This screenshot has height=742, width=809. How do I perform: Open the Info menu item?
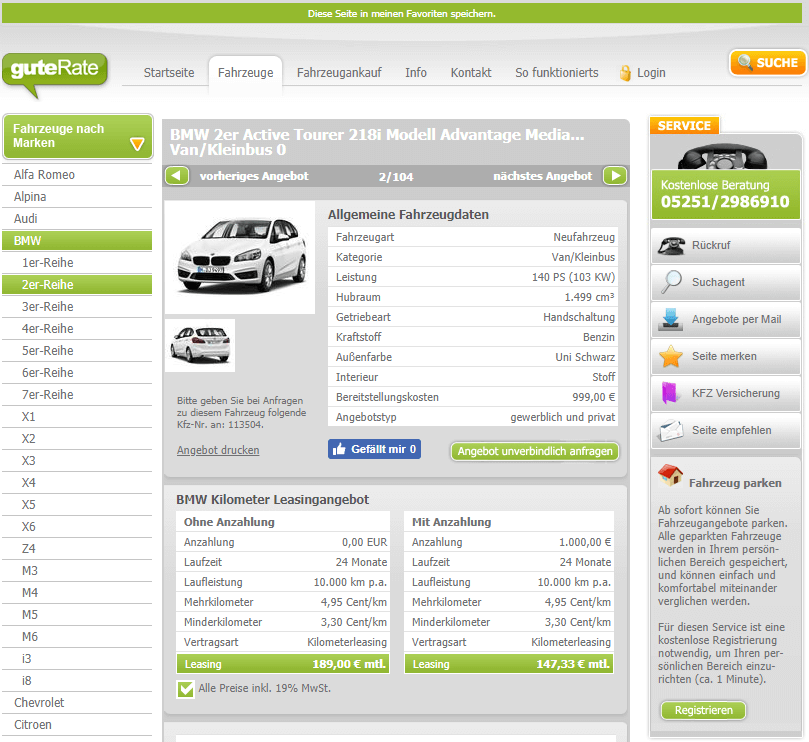[416, 73]
